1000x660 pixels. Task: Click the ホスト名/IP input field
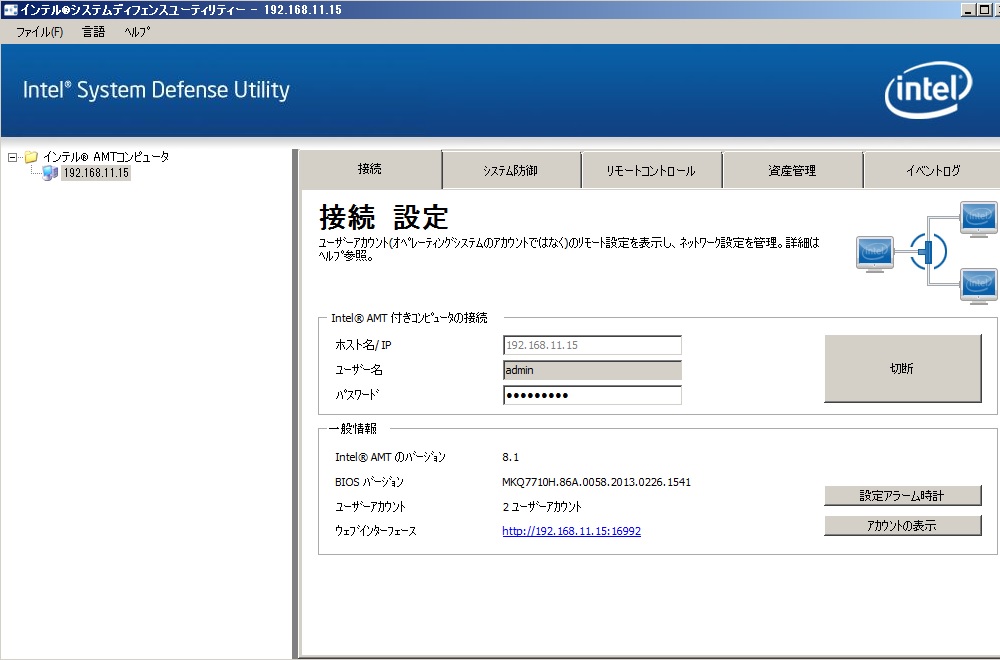tap(592, 345)
